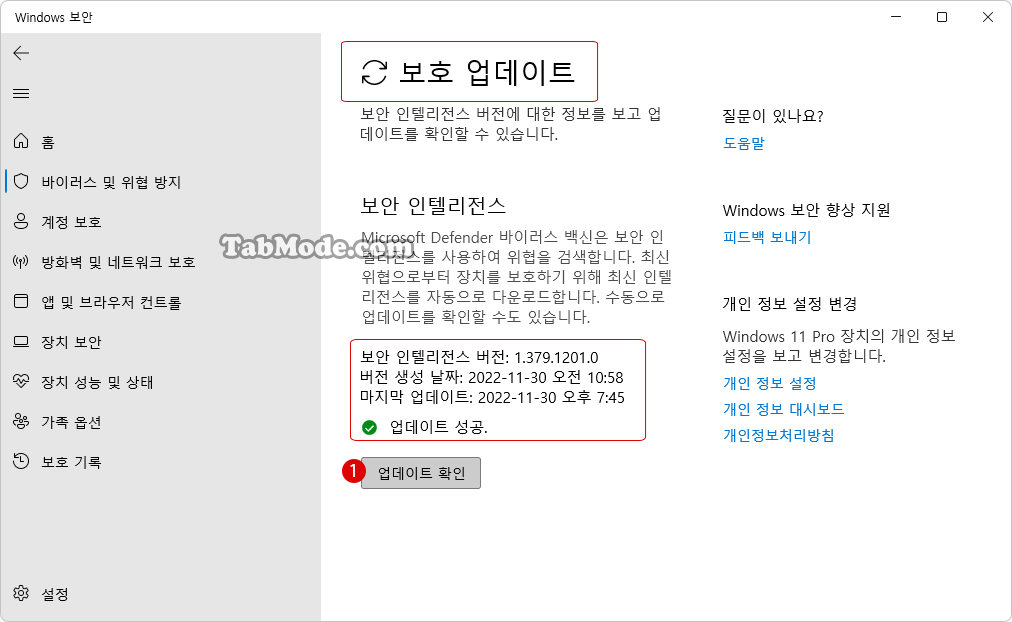
Task: Click the 질문이 있나요? heading
Action: (773, 116)
